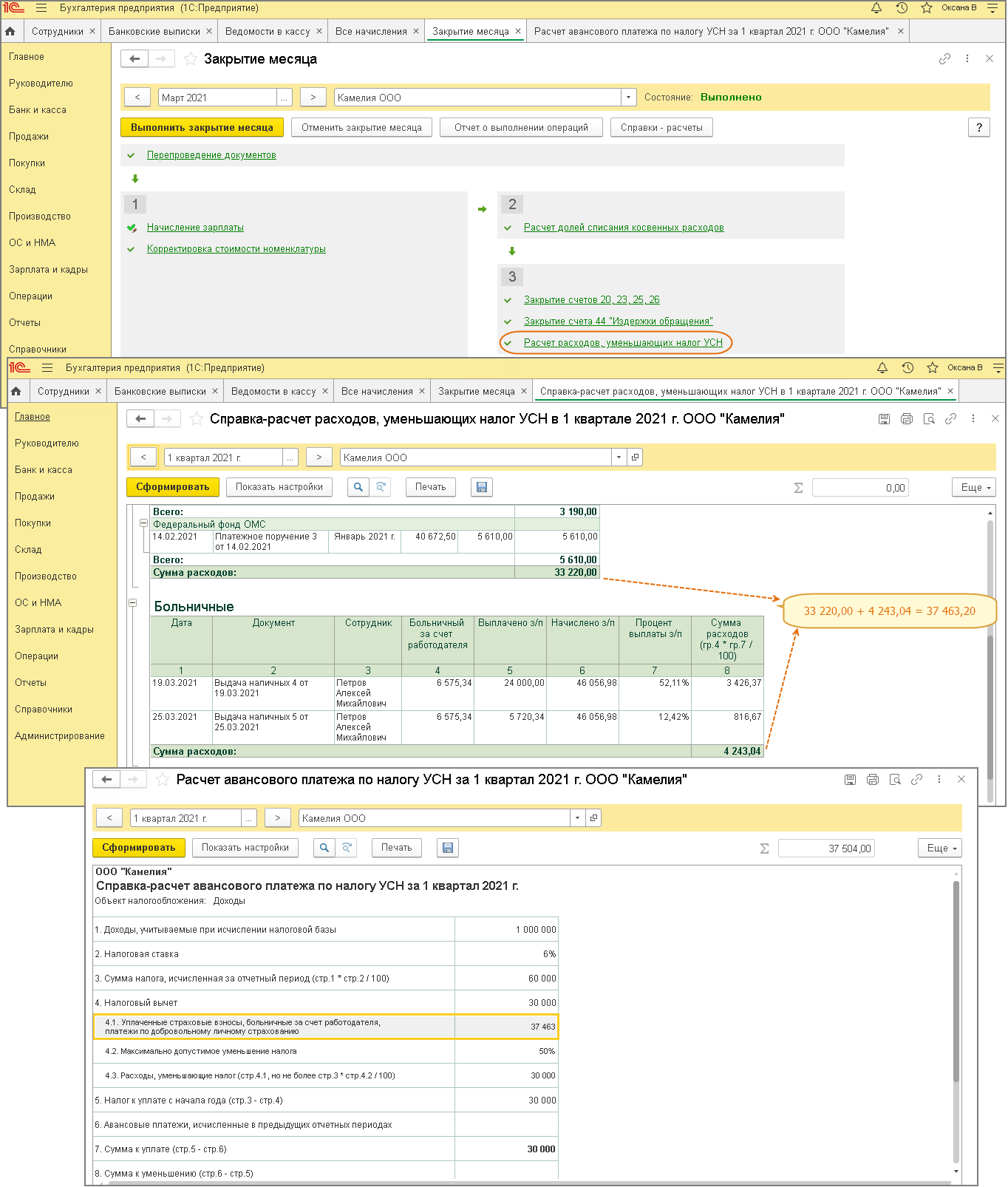Add Закрытие месяца form to favorites star
Viewport: 1008px width, 1187px height.
(x=191, y=59)
